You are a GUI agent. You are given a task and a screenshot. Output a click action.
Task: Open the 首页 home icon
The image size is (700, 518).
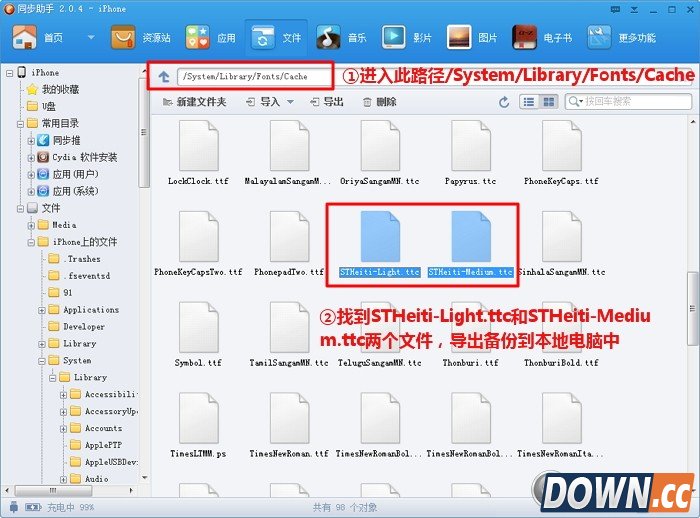[x=25, y=37]
